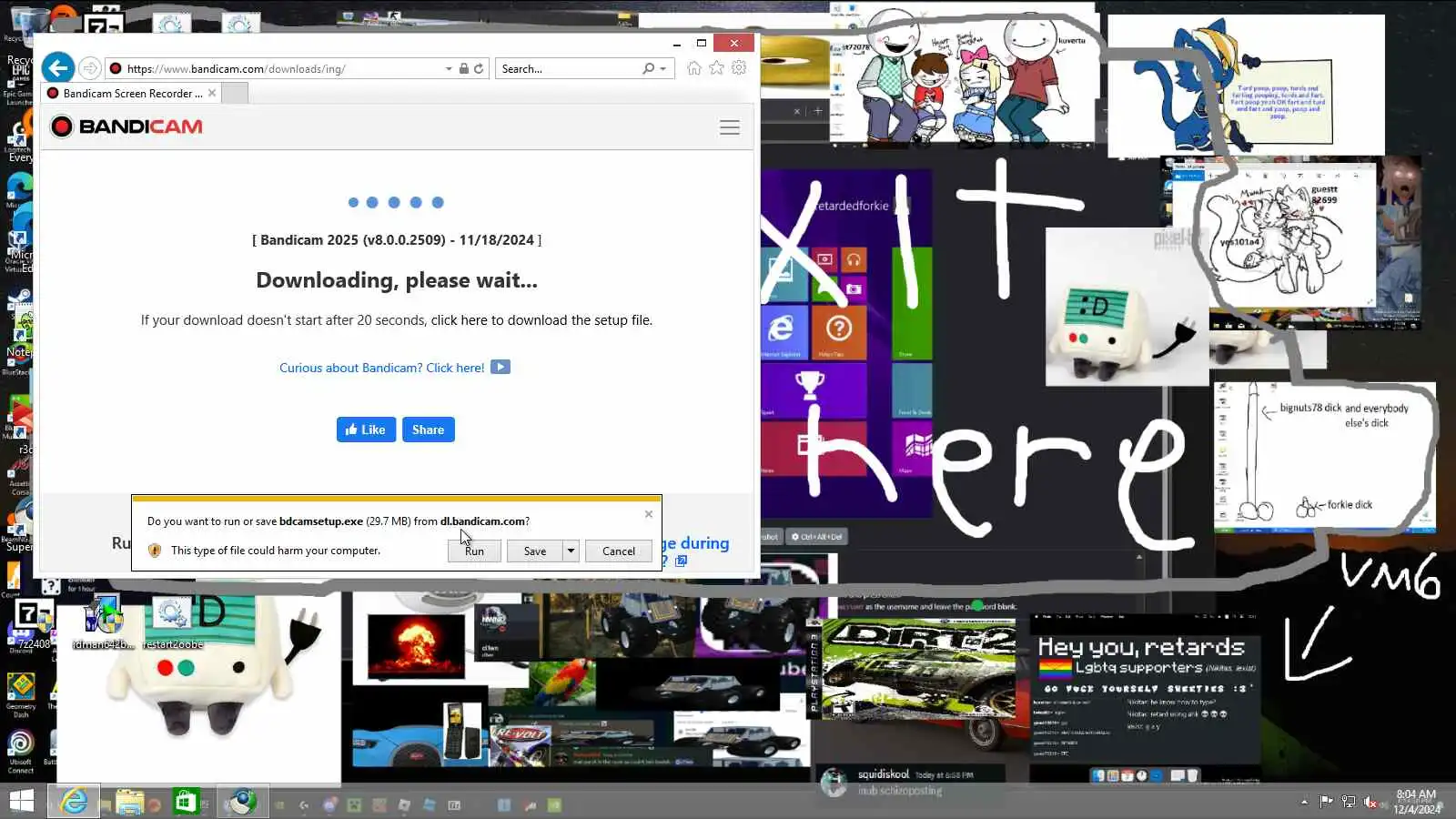This screenshot has height=819, width=1456.
Task: Maximize the Internet Explorer window
Action: pos(702,43)
